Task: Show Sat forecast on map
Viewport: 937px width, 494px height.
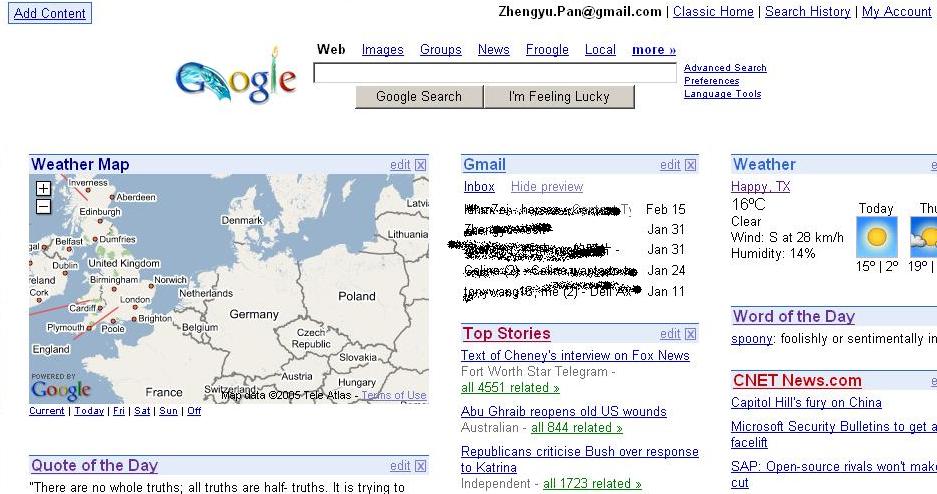Action: pos(142,411)
